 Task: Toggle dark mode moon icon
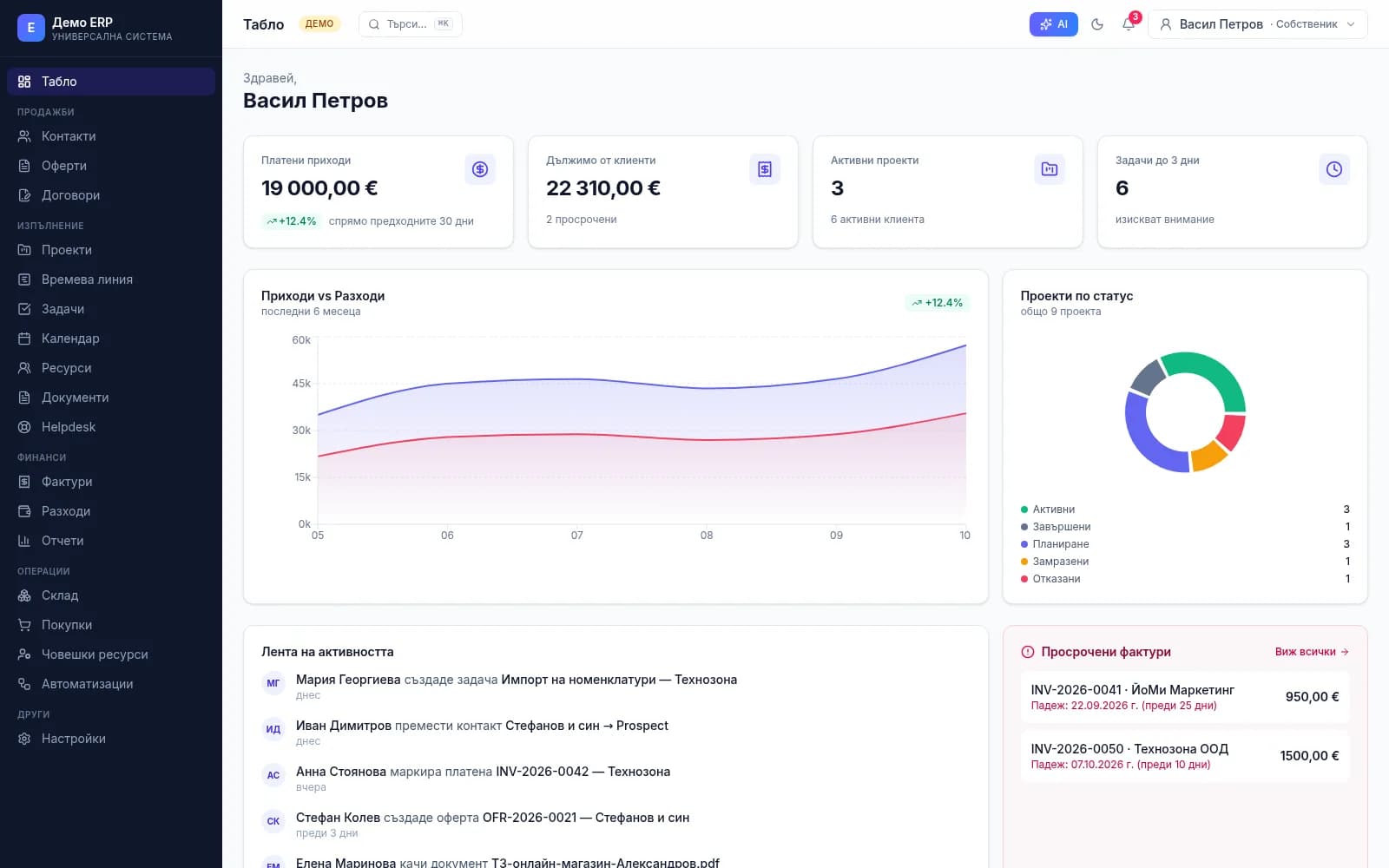[1097, 24]
